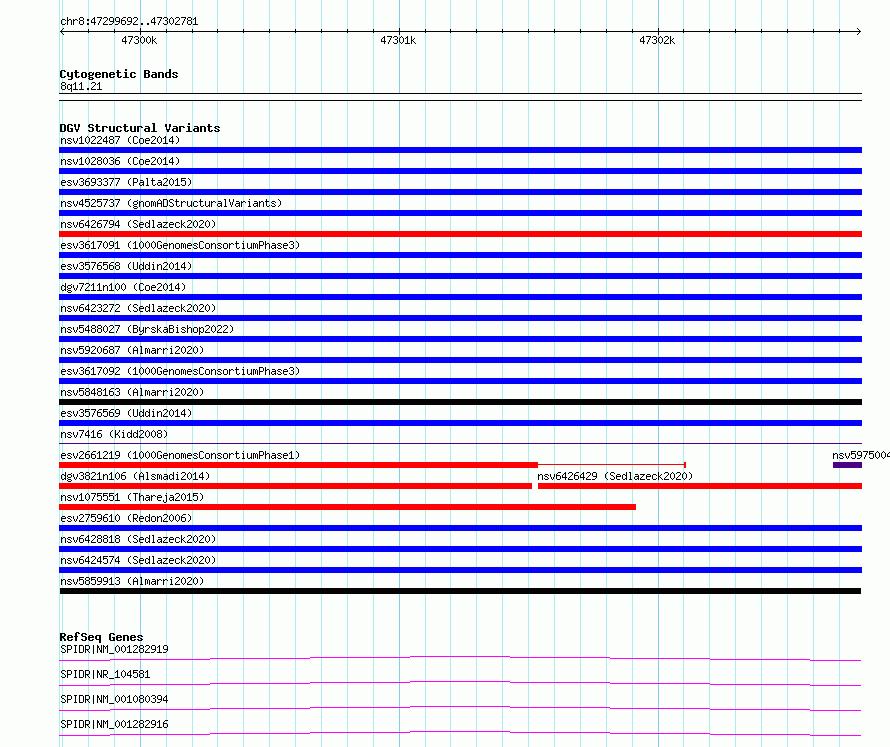Select the black bar of nsv5848163
This screenshot has width=890, height=747.
(460, 402)
